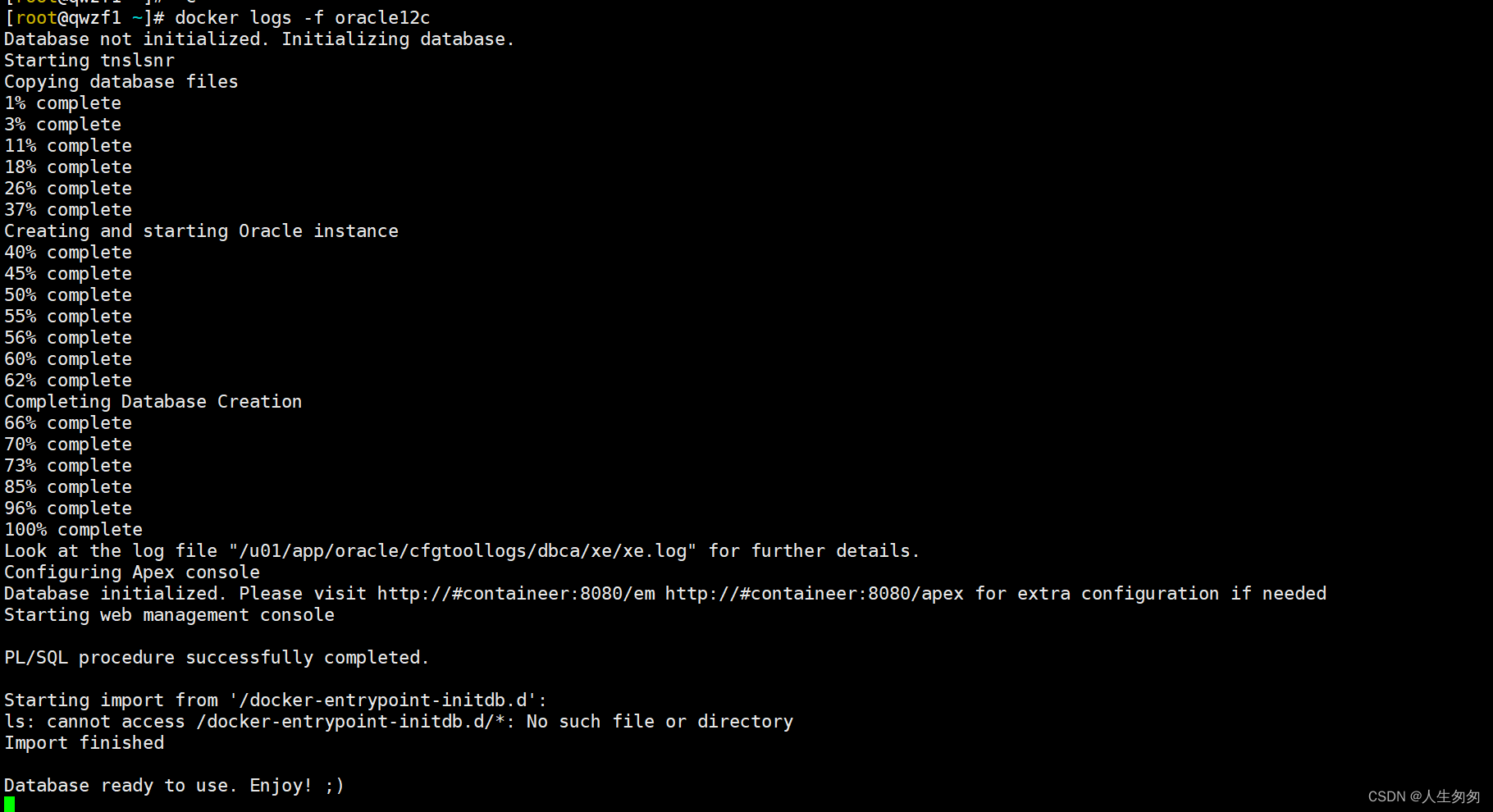Click the 'docker logs -f oracle12c' command
Screen dimensions: 1493x812
(303, 18)
